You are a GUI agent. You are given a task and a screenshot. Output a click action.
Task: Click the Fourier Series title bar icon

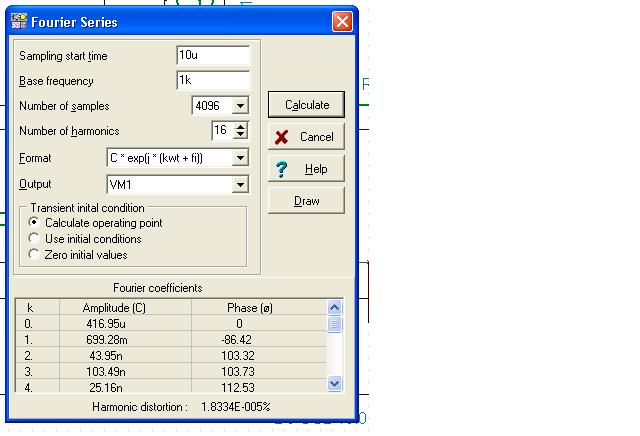[19, 21]
